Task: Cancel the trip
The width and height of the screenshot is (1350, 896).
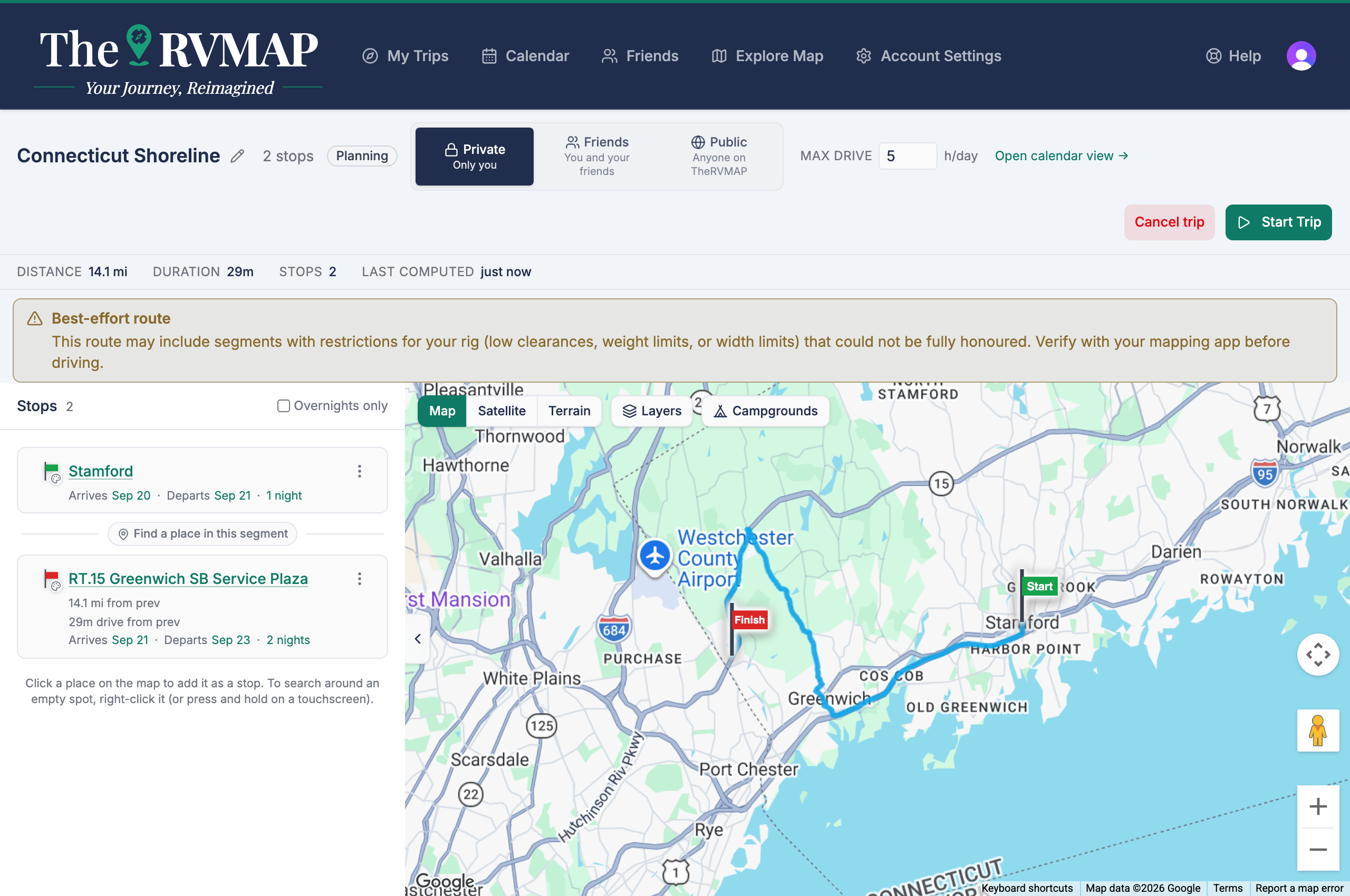Action: 1169,222
